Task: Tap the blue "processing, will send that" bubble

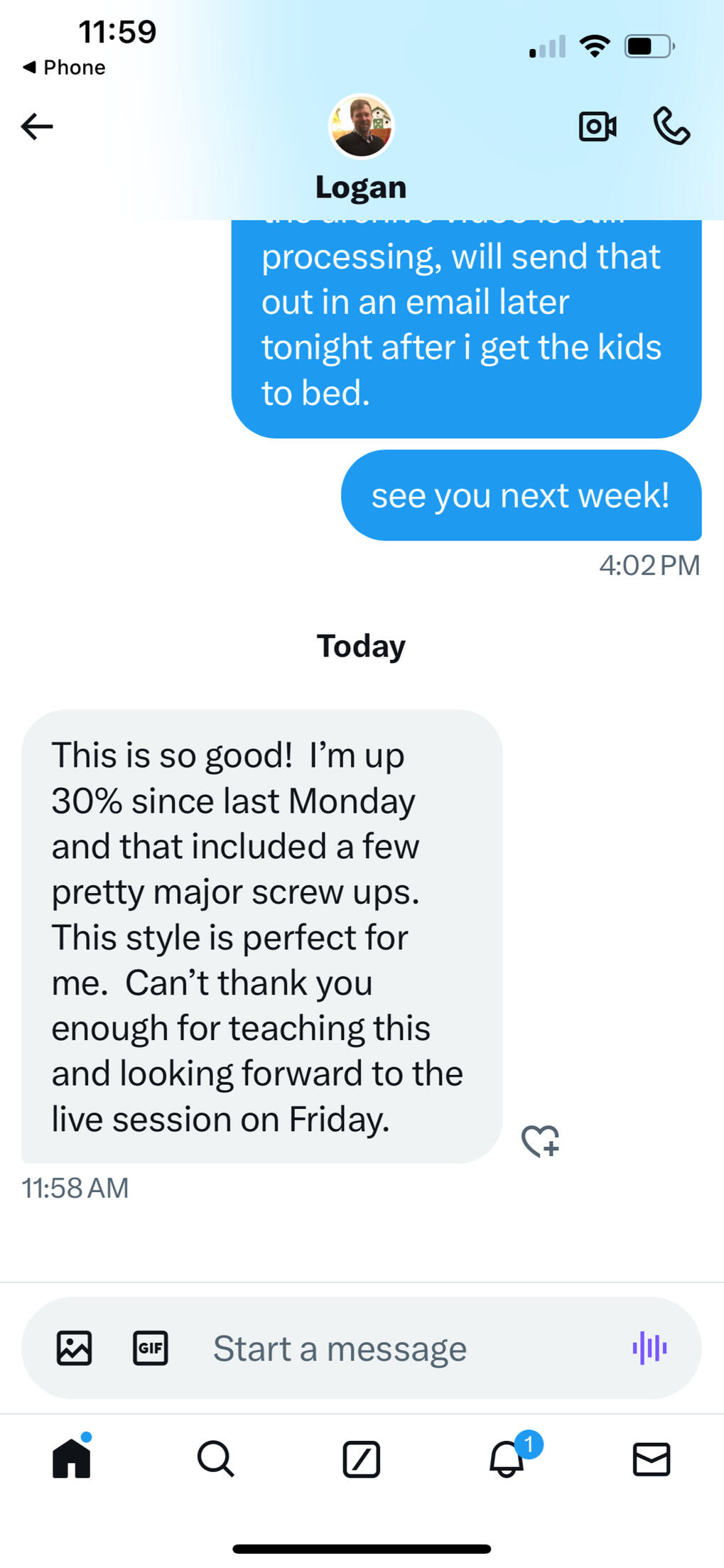Action: [x=466, y=327]
